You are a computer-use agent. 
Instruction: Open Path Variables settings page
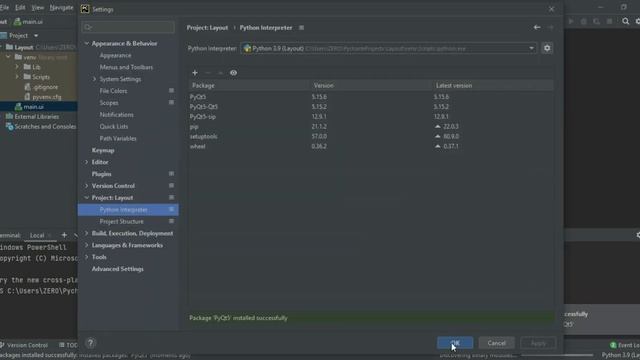point(118,138)
